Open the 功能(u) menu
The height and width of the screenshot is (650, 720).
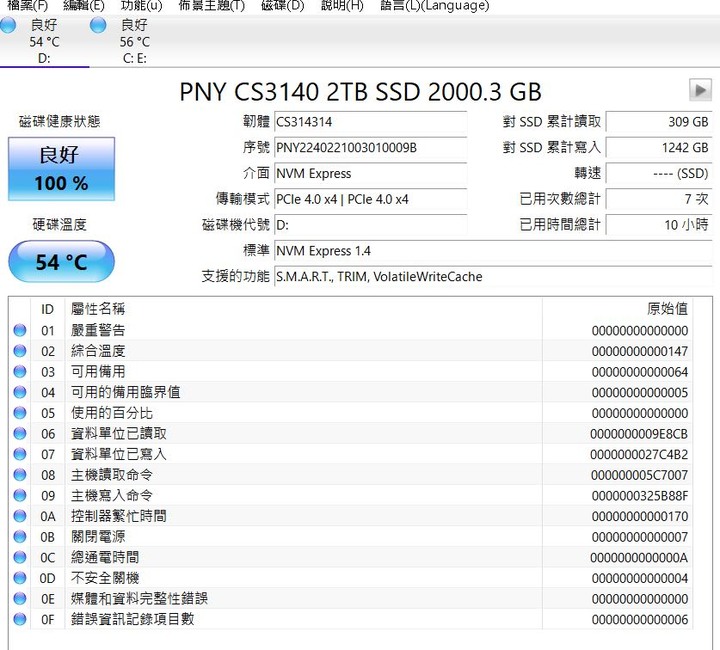(141, 6)
